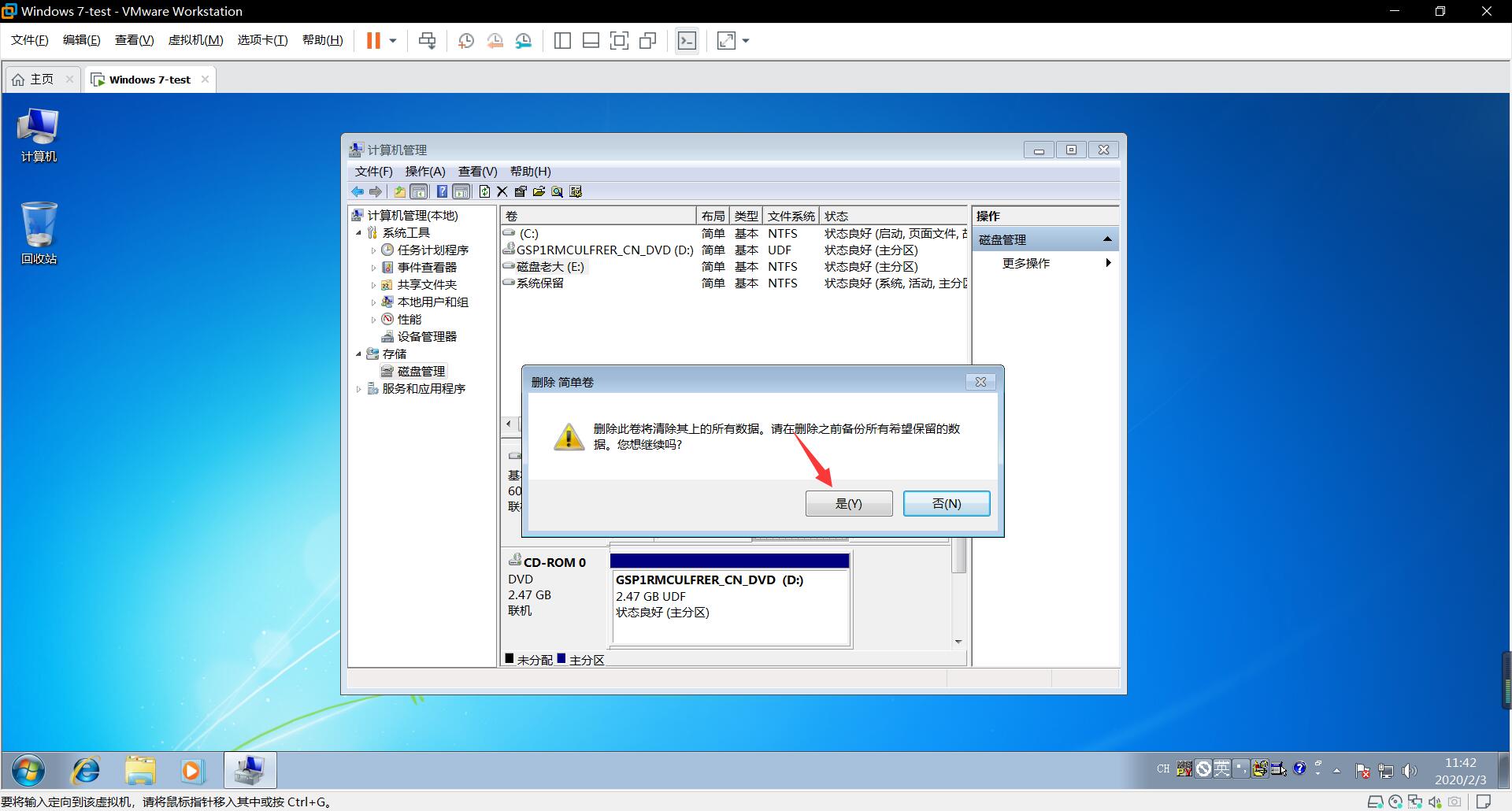Image resolution: width=1512 pixels, height=811 pixels.
Task: Open the 虚拟机(M) menu in VMware
Action: pyautogui.click(x=196, y=40)
